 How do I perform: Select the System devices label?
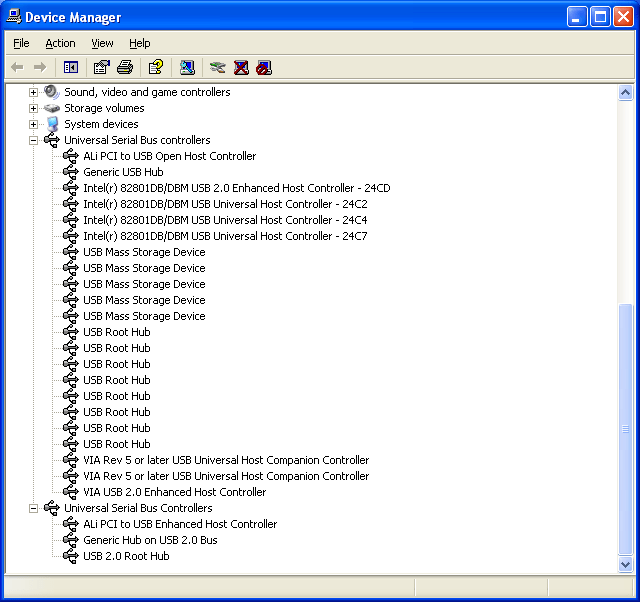click(101, 124)
